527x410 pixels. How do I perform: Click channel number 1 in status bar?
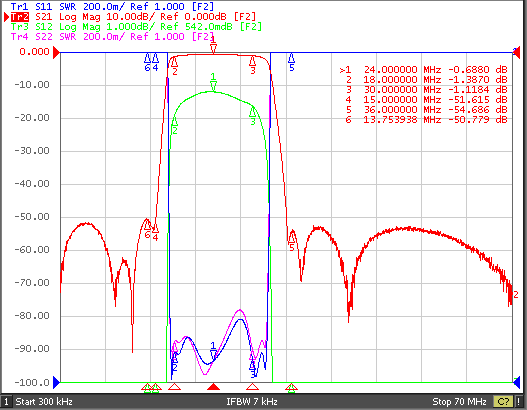click(6, 401)
